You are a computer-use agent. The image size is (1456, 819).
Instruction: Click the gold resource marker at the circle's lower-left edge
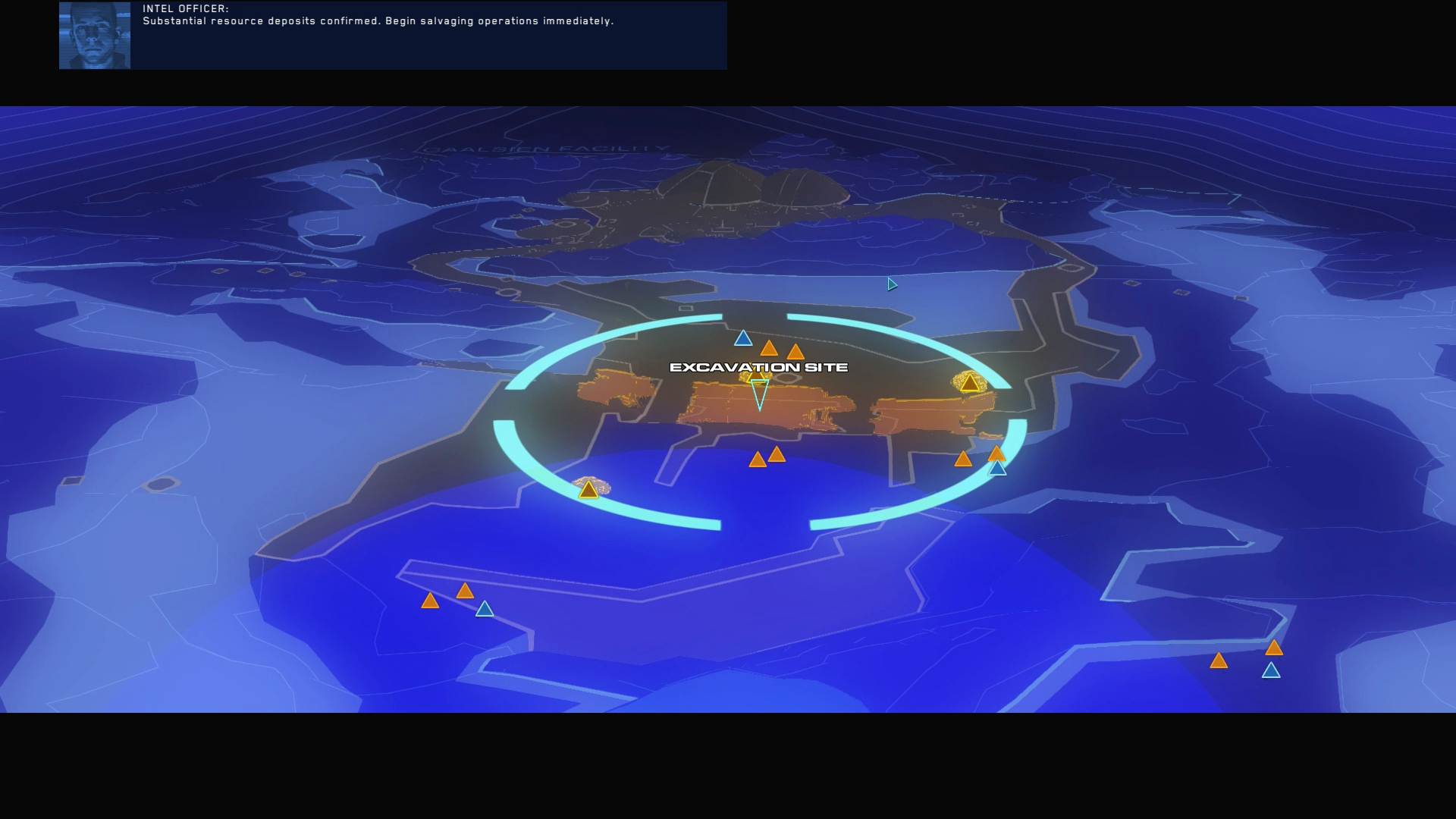tap(588, 490)
